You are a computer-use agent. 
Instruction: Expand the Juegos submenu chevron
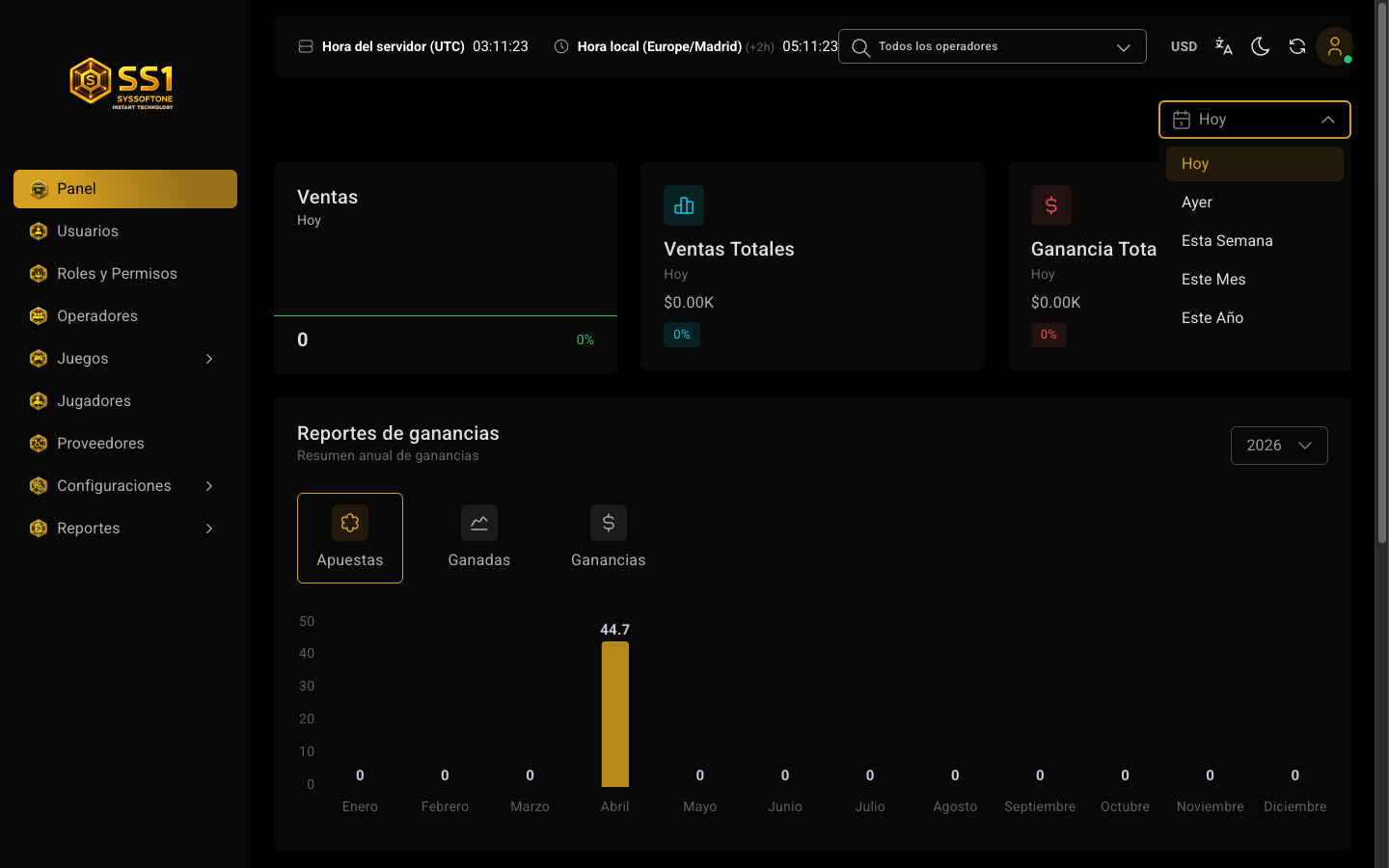coord(209,359)
